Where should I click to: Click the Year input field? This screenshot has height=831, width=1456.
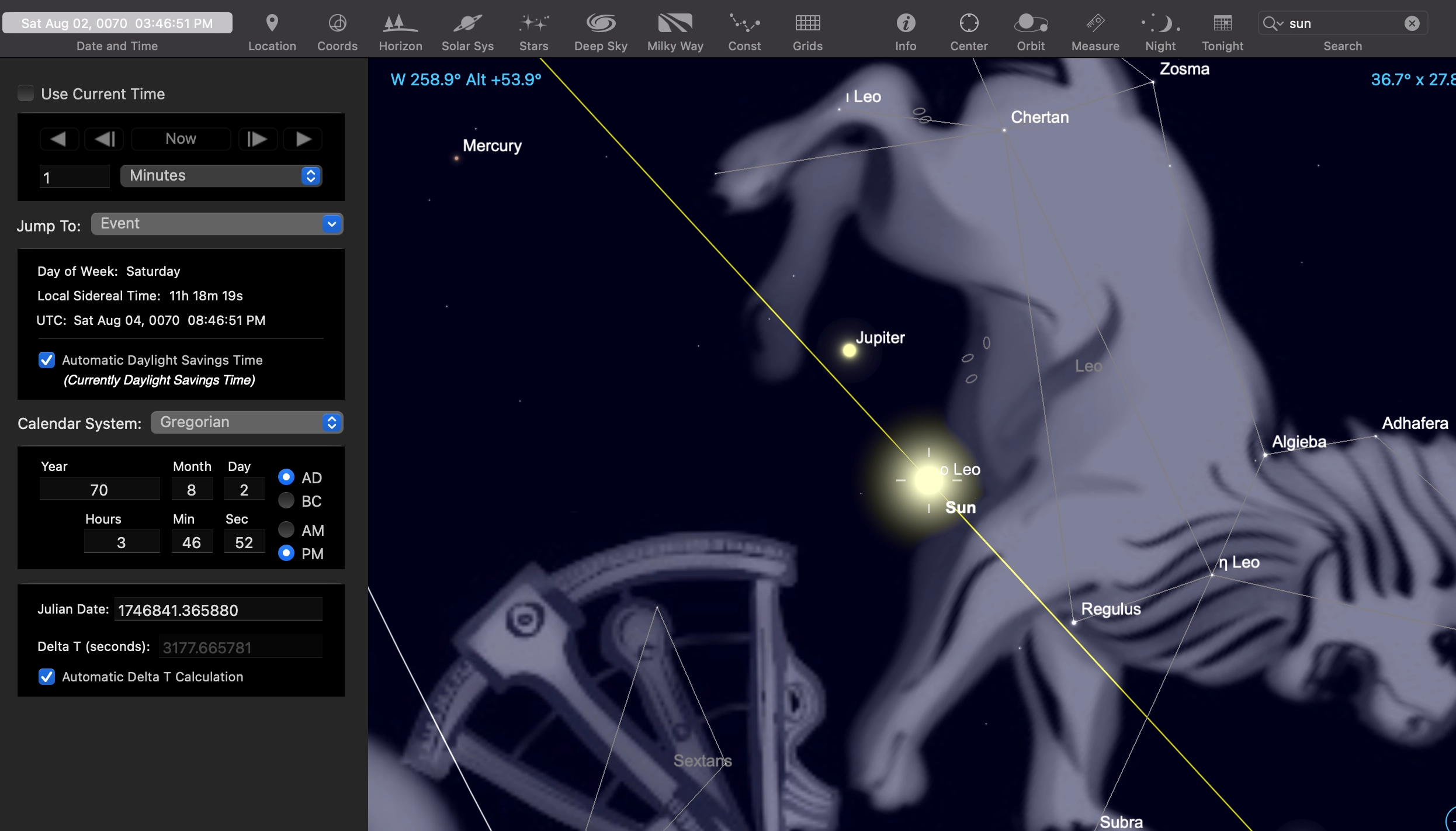click(x=99, y=490)
